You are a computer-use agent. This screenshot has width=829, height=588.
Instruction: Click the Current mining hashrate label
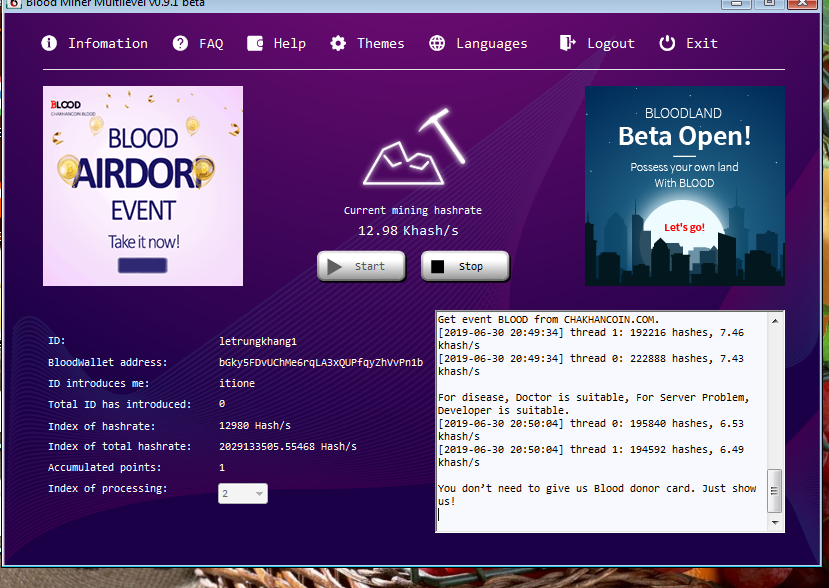[x=413, y=210]
